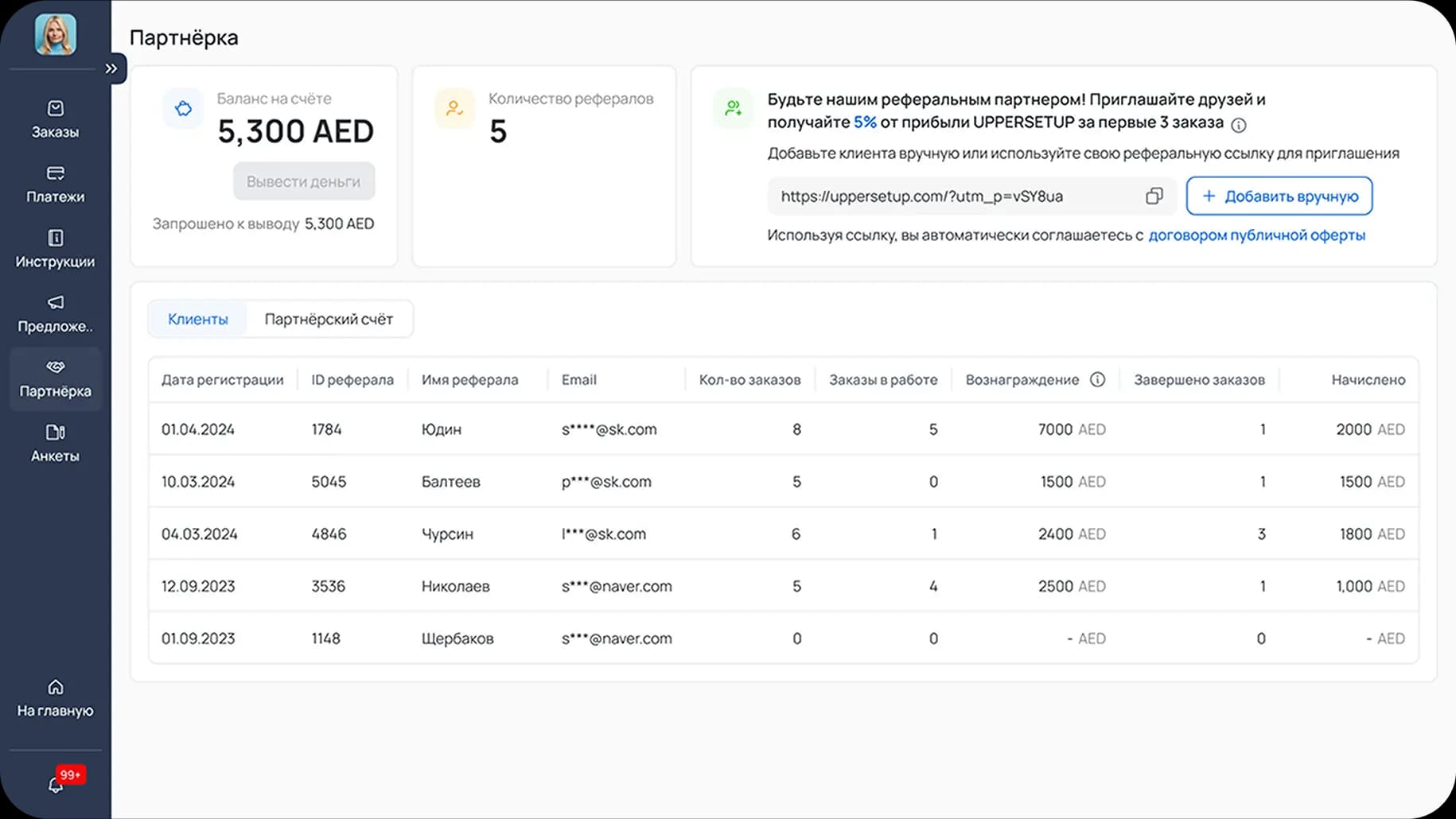Screen dimensions: 1456x819
Task: Click the user profile avatar
Action: pos(55,35)
